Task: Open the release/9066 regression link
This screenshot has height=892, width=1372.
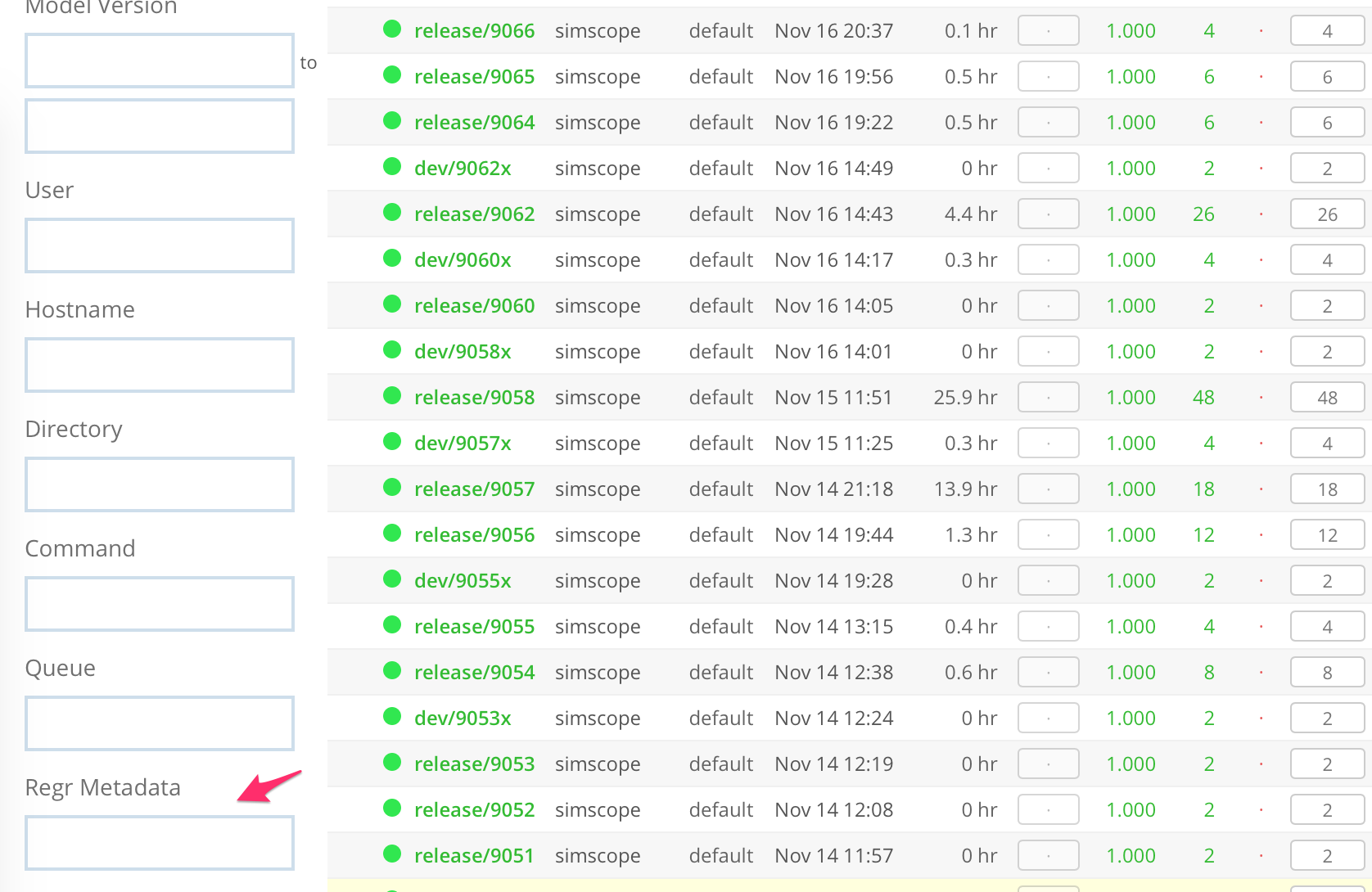Action: point(474,31)
